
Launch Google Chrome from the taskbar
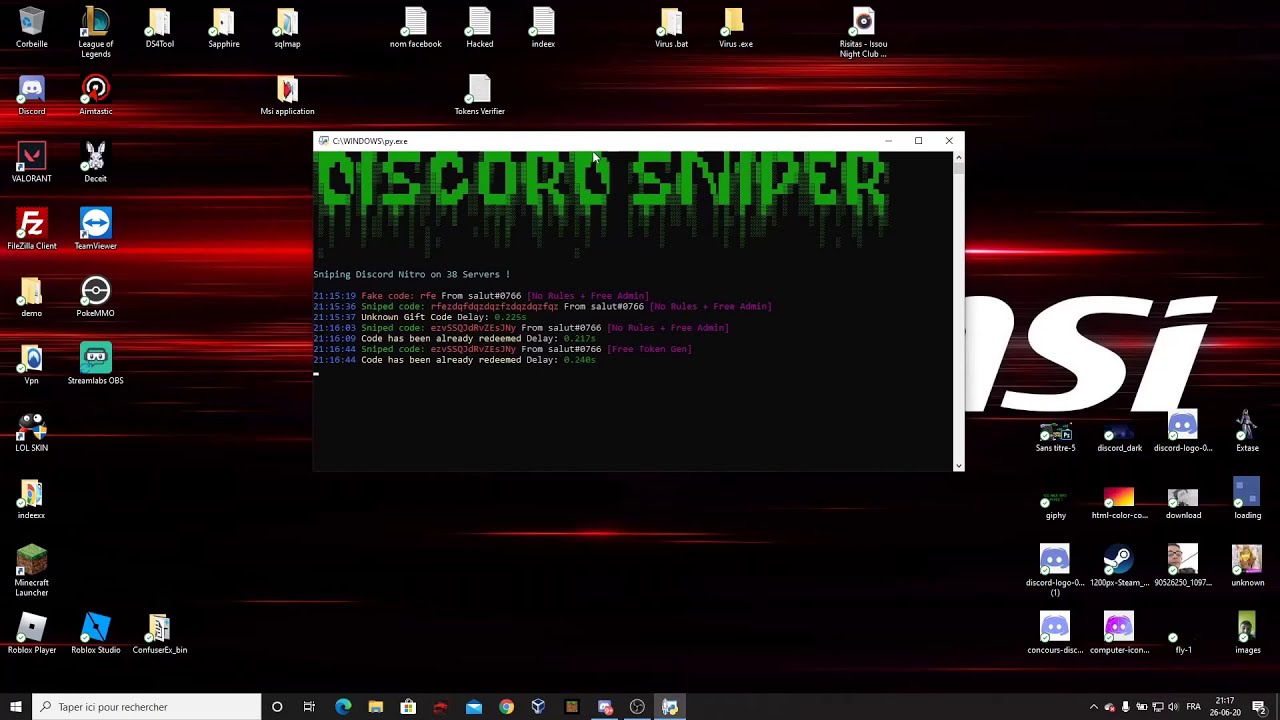506,707
